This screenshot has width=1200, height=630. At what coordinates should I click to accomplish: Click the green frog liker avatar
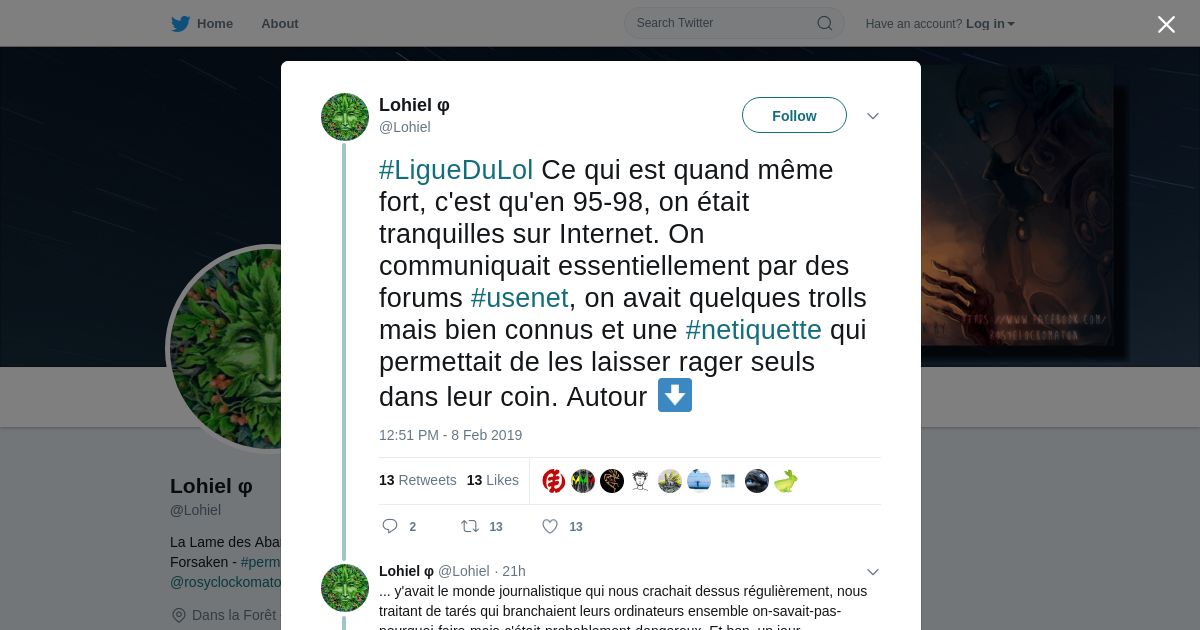pyautogui.click(x=786, y=481)
